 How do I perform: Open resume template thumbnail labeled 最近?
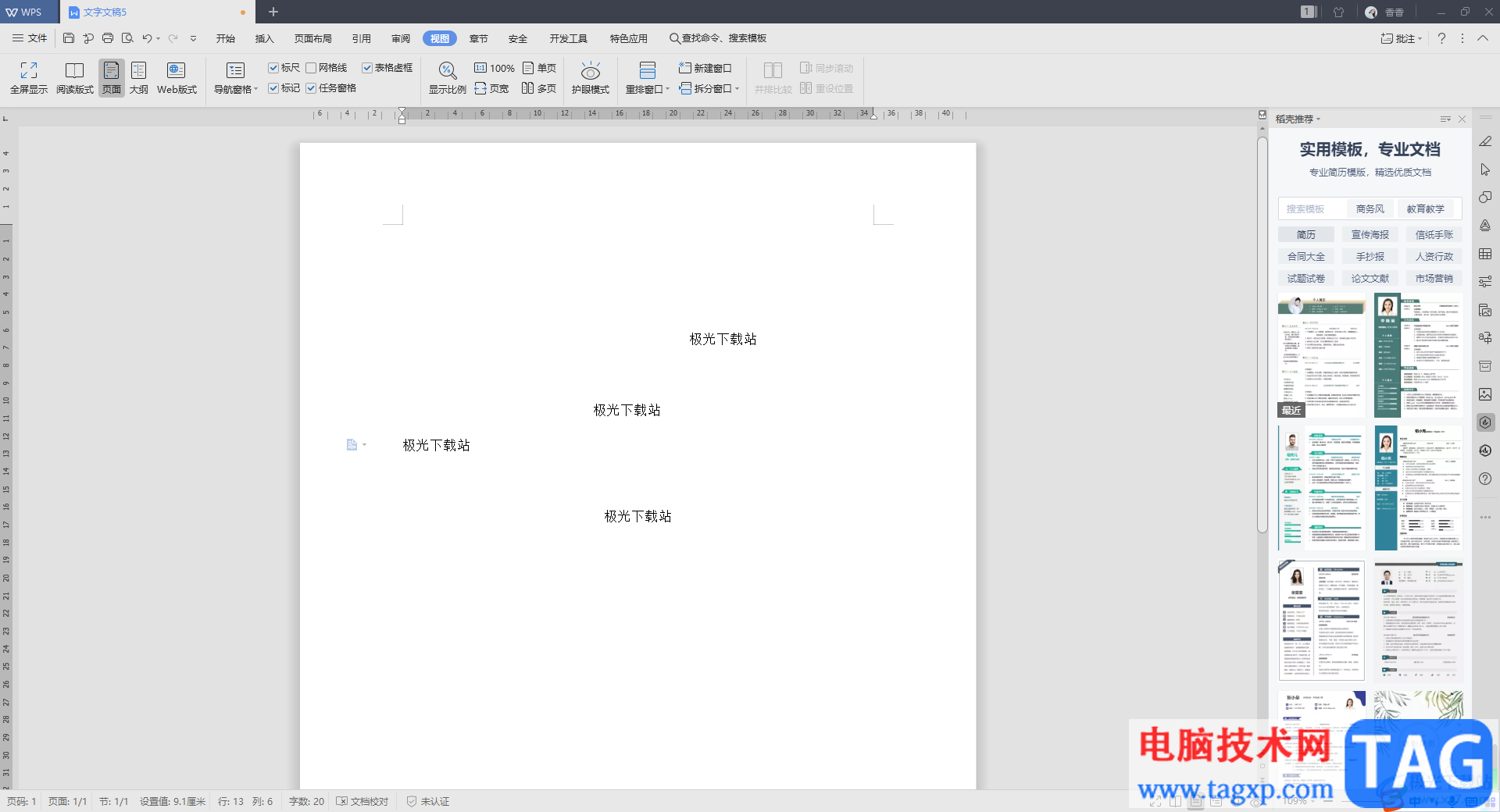point(1322,355)
